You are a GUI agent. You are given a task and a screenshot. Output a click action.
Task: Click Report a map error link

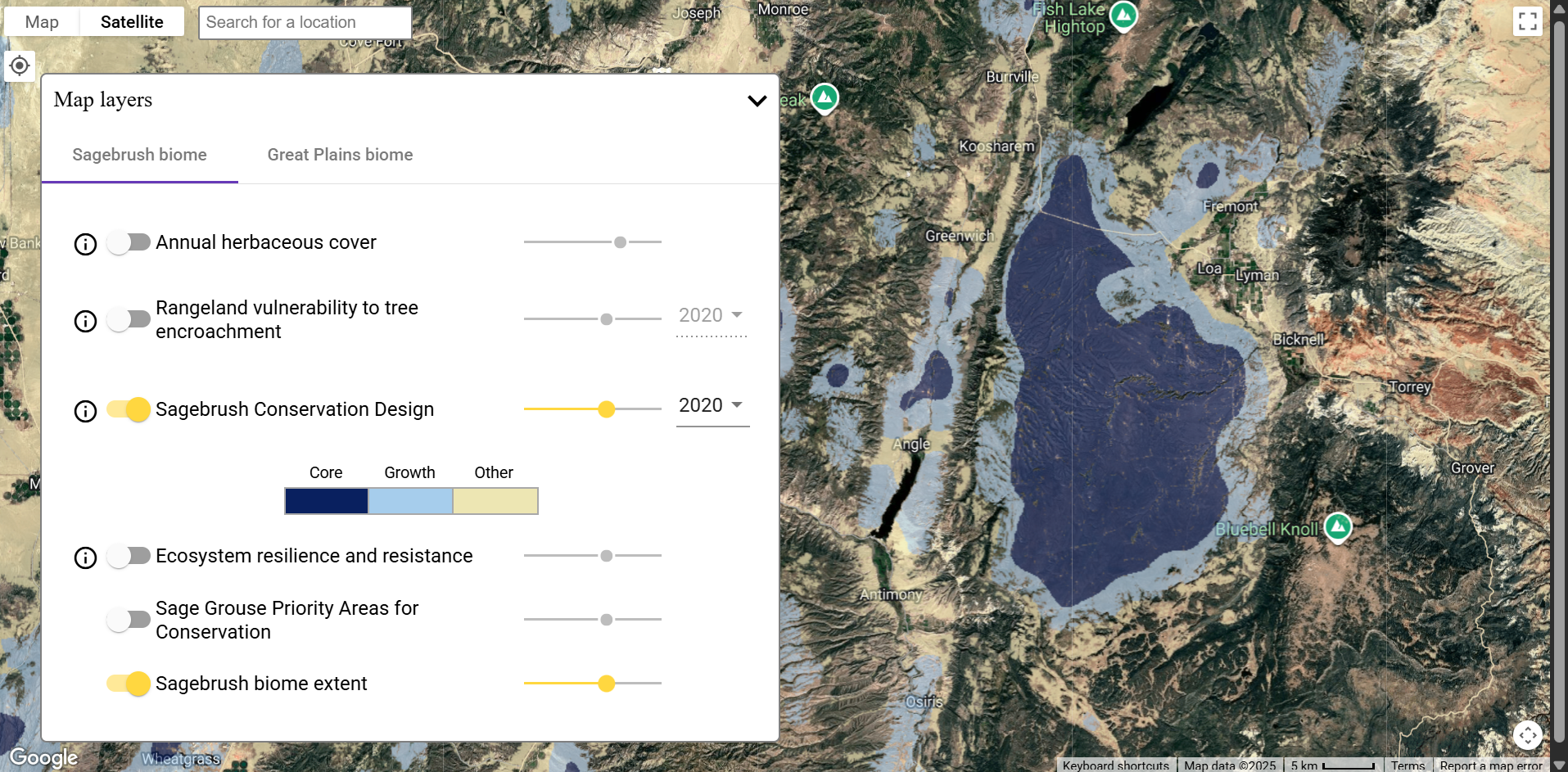click(x=1490, y=765)
